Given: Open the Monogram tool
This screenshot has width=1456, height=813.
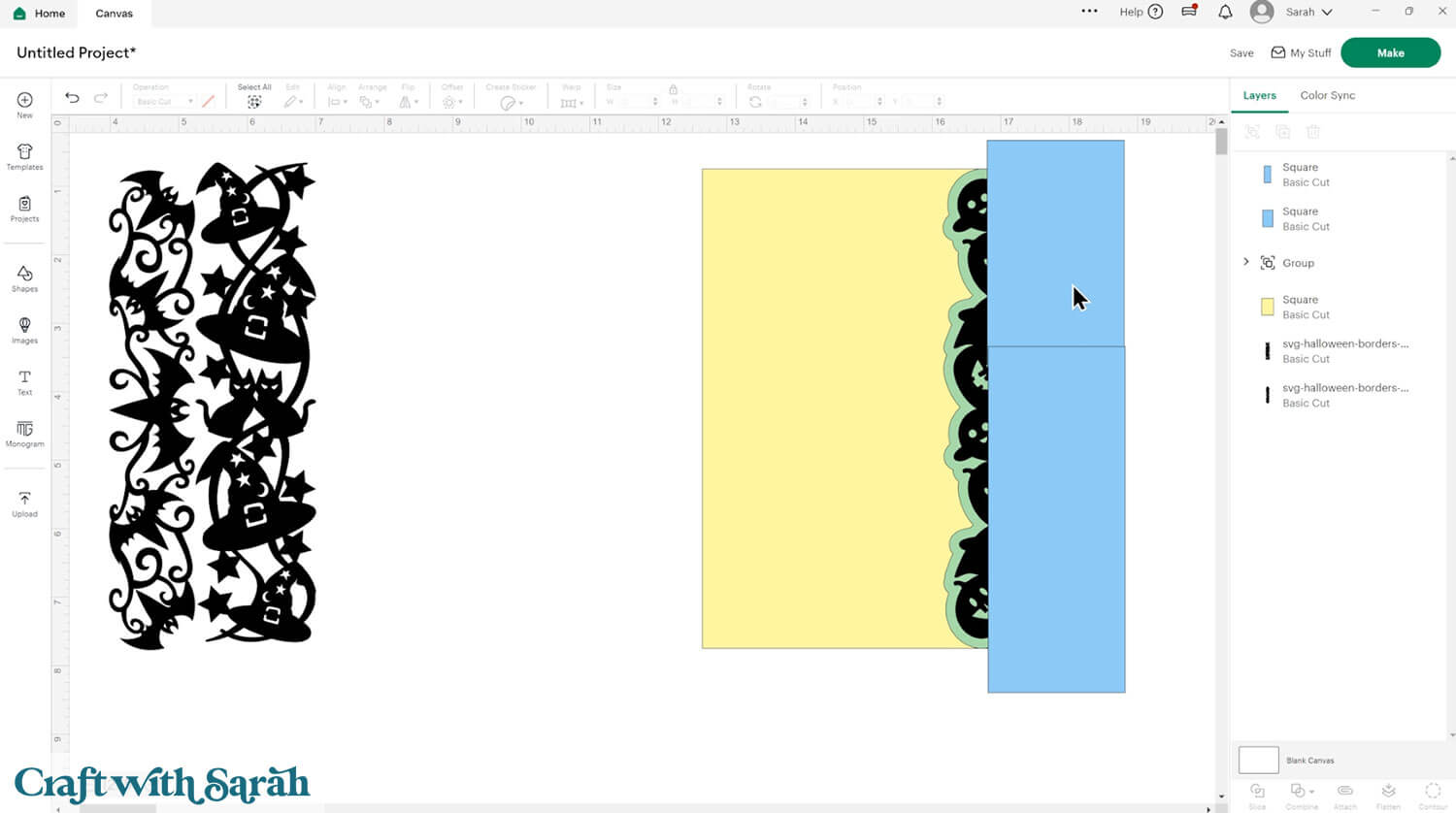Looking at the screenshot, I should [x=24, y=431].
